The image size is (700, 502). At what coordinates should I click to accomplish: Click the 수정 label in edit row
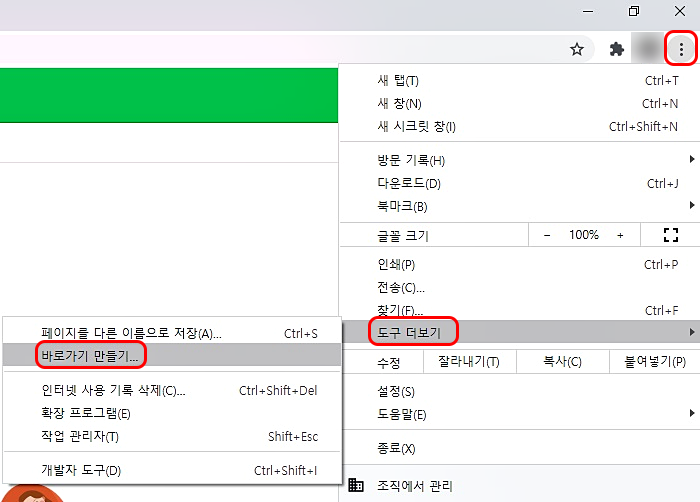click(x=388, y=362)
